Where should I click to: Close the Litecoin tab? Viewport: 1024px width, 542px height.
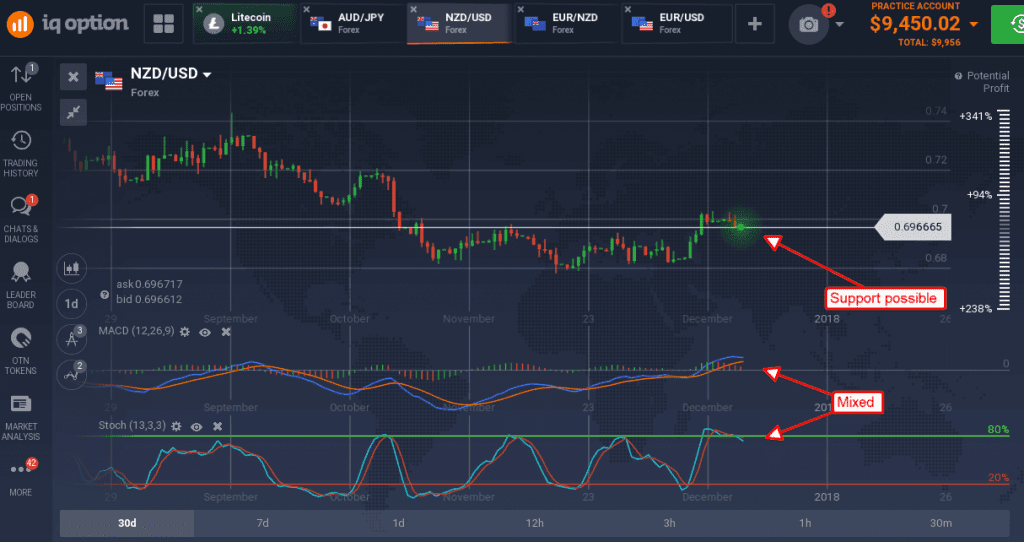200,9
